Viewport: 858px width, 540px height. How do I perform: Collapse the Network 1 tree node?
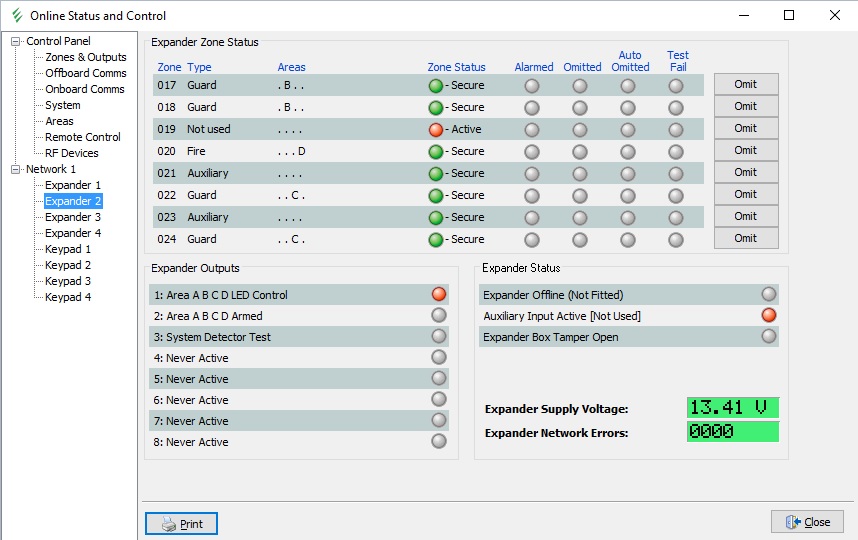pos(16,169)
